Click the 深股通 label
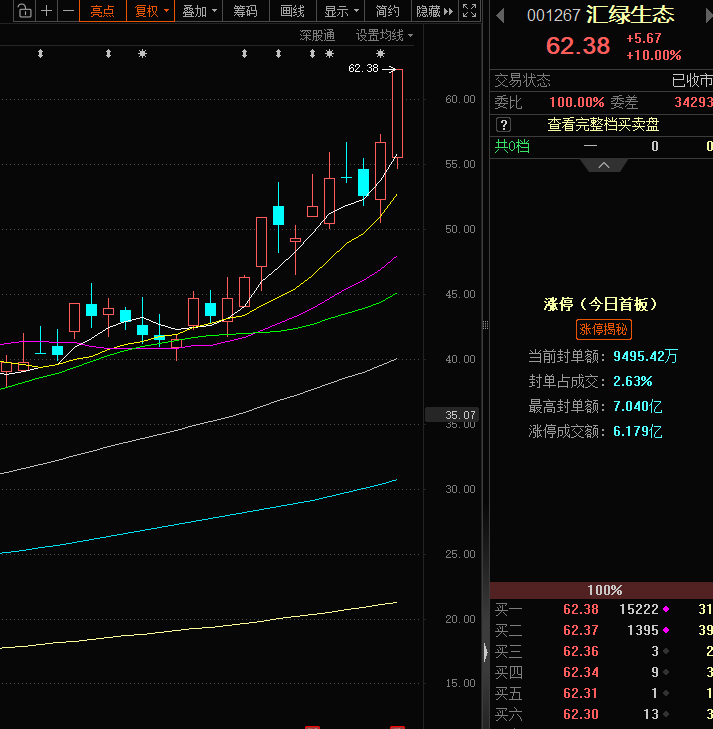The height and width of the screenshot is (729, 713). [317, 35]
